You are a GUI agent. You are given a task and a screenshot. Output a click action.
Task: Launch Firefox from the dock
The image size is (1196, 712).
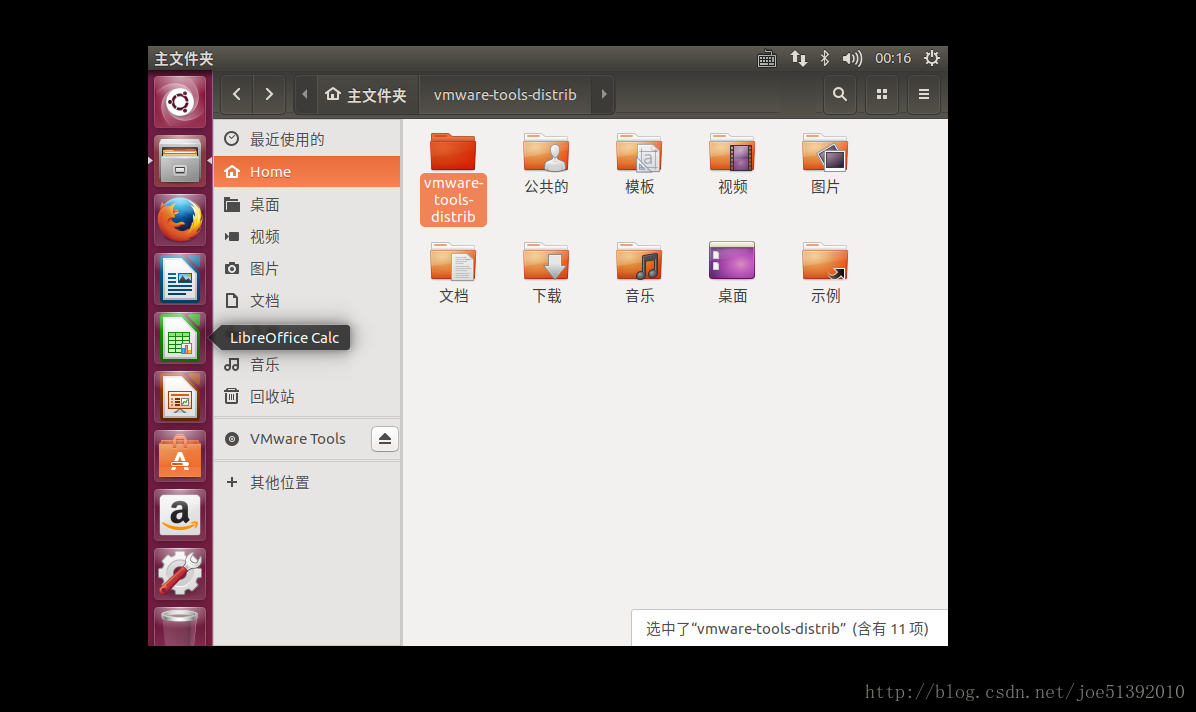[180, 220]
